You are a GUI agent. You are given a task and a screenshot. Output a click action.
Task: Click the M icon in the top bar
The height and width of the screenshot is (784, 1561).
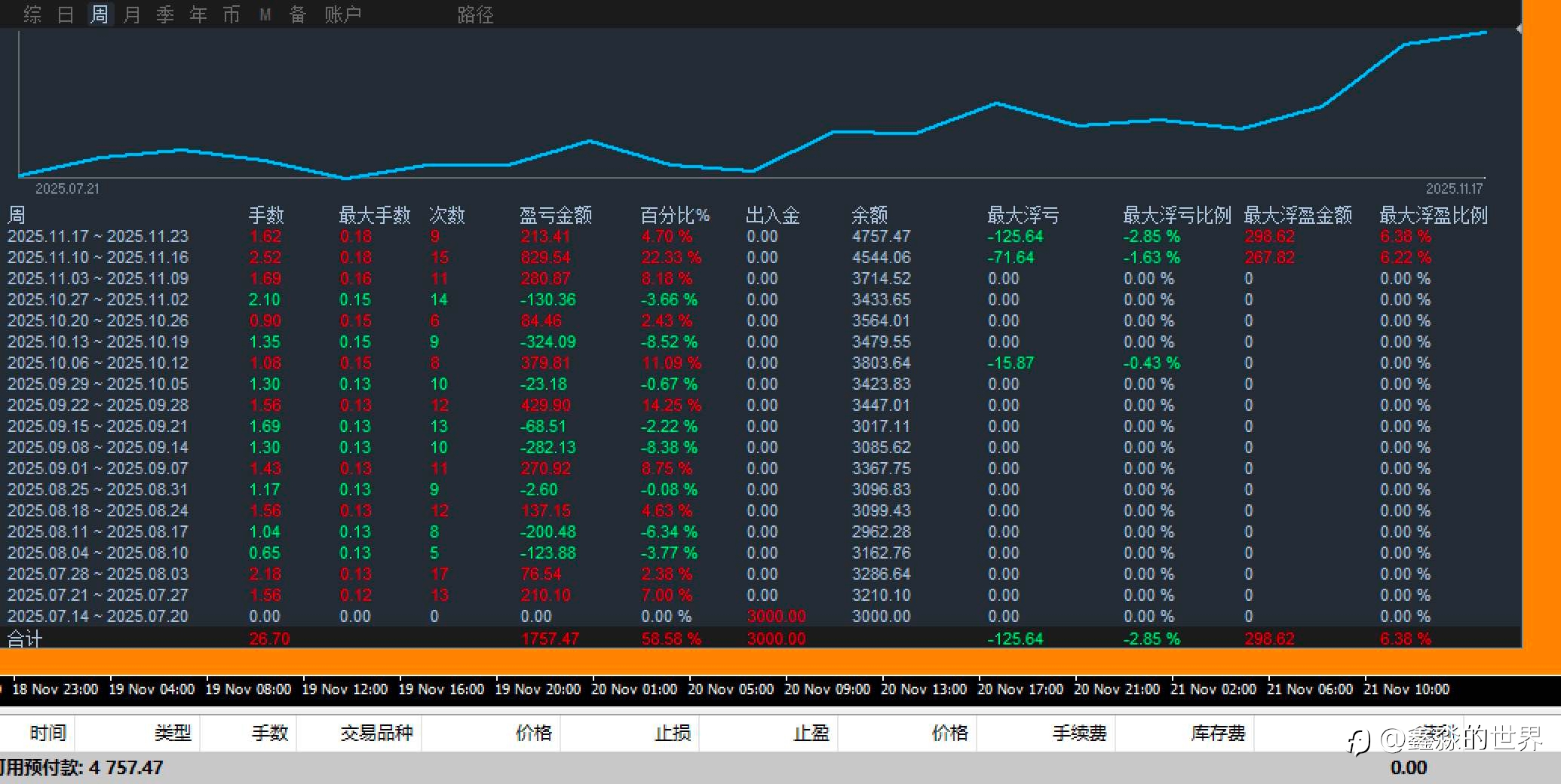265,14
